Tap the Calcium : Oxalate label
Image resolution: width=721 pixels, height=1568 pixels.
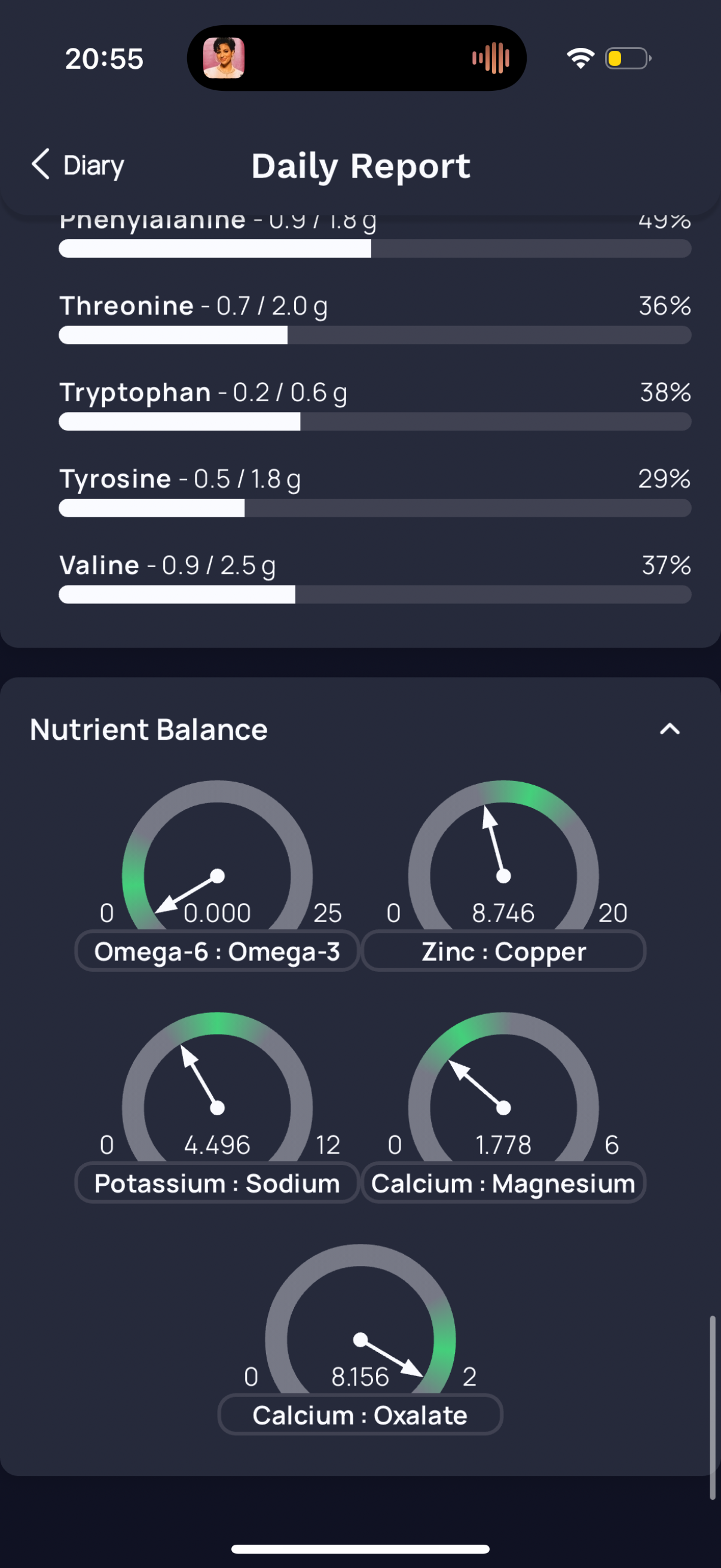[359, 1416]
